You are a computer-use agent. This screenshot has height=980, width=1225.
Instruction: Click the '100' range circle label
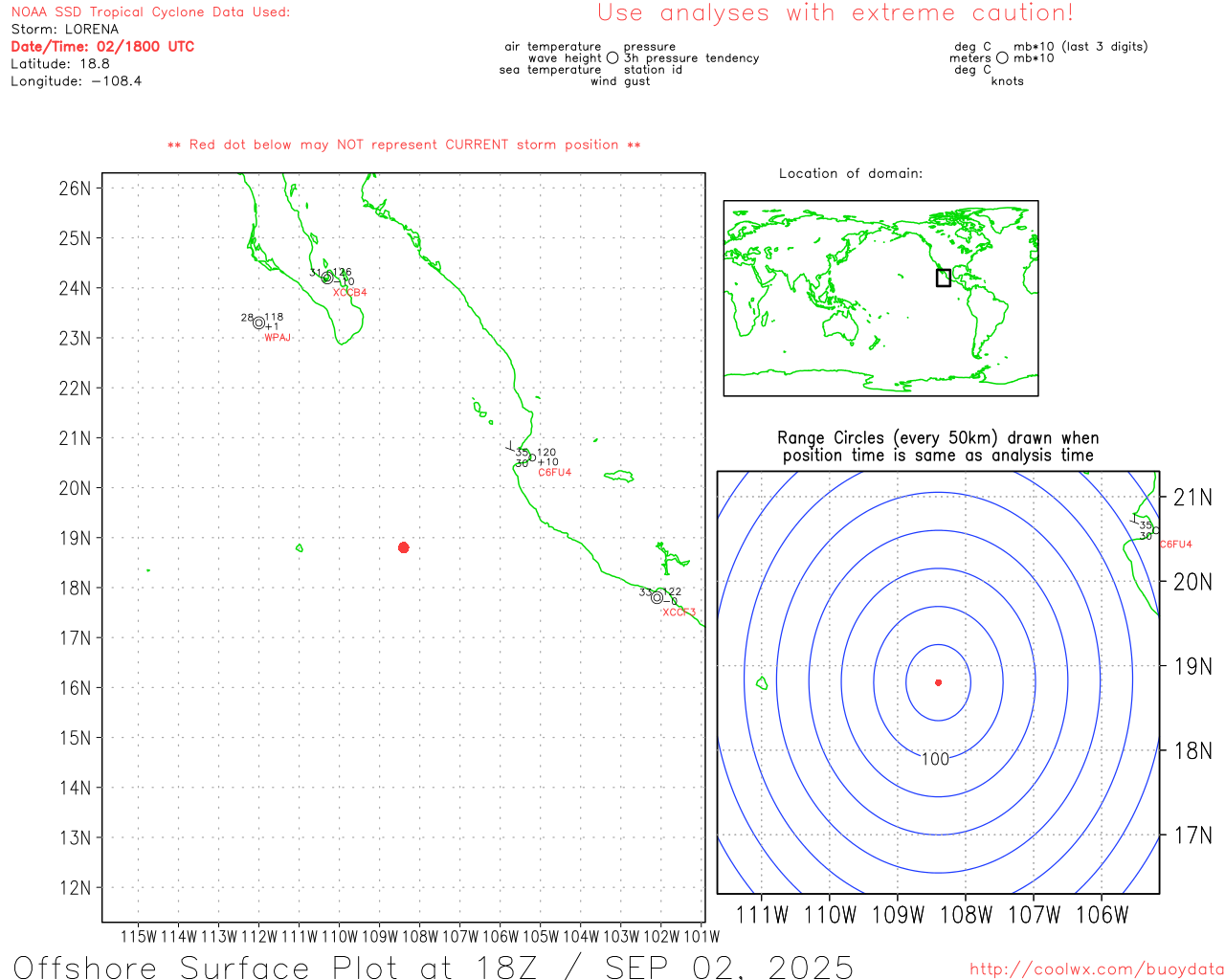pos(935,759)
